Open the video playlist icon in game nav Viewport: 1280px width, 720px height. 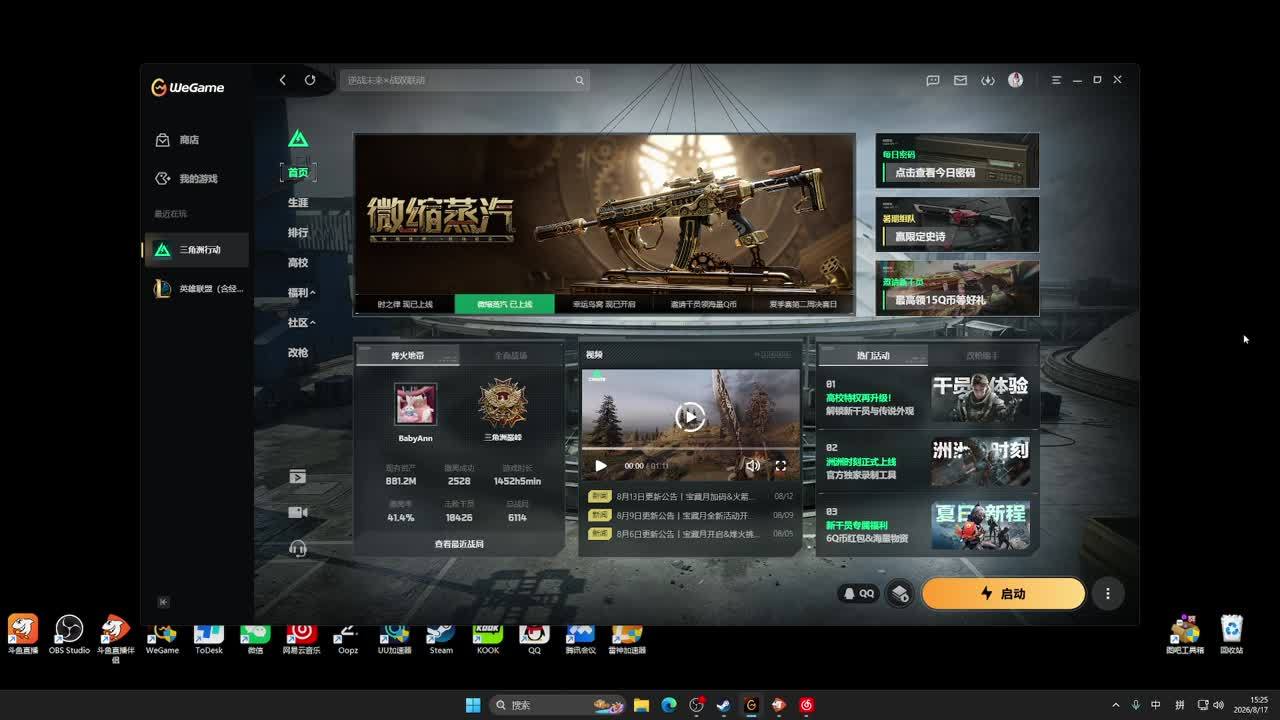pos(298,477)
